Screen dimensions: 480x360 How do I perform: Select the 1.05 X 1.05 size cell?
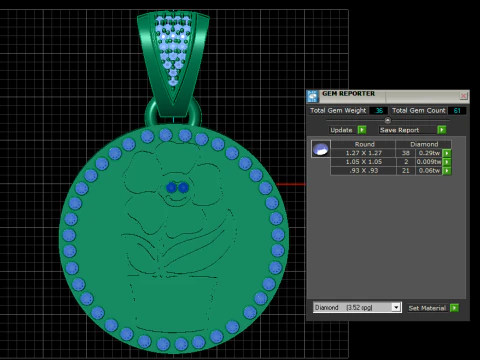[363, 162]
